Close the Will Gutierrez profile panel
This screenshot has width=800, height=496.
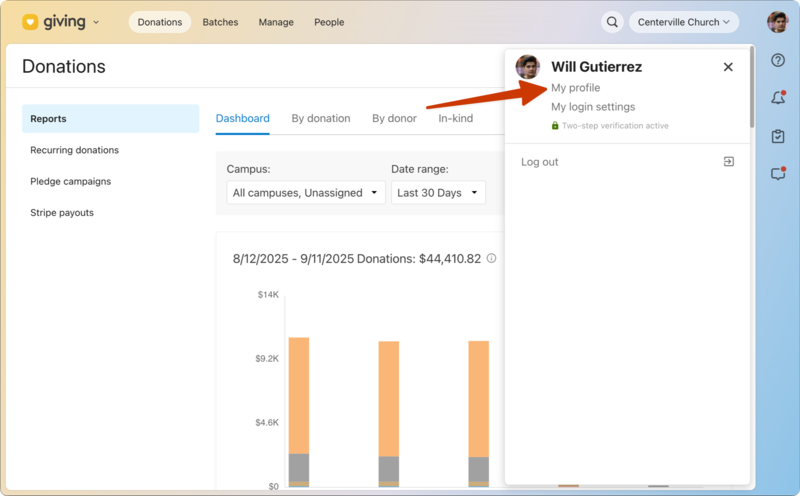(728, 67)
